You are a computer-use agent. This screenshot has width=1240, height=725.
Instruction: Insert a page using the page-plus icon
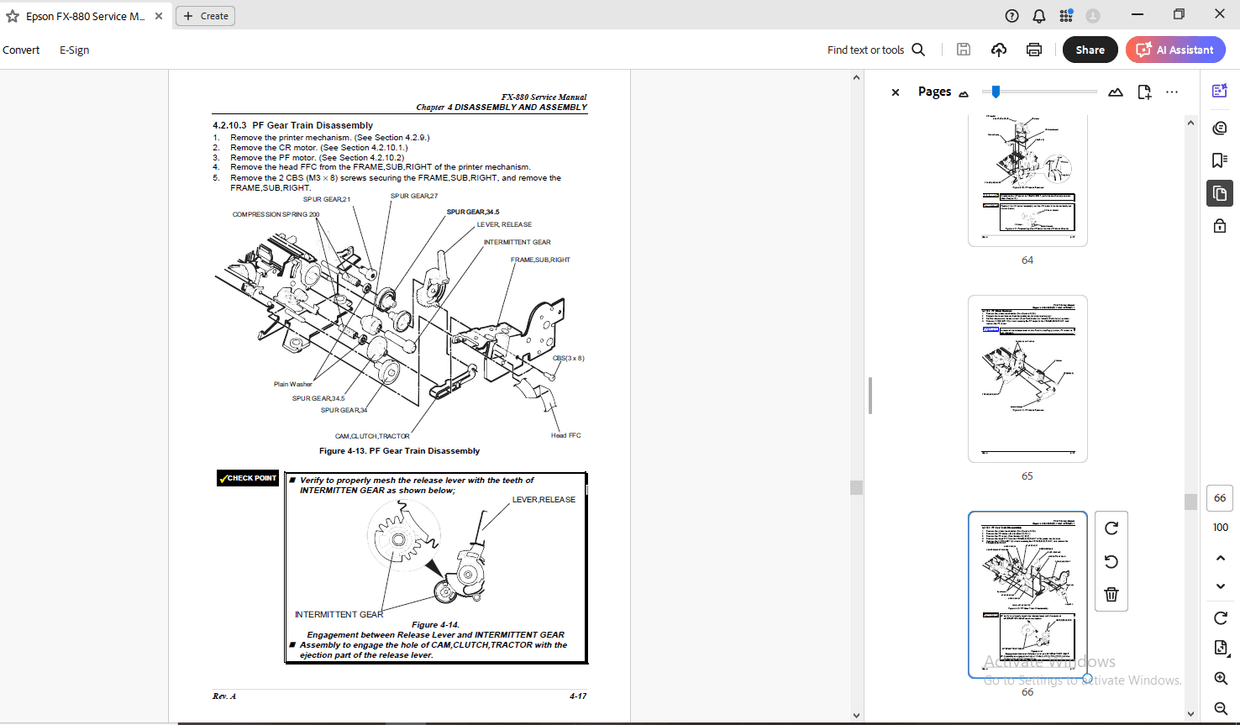tap(1145, 92)
